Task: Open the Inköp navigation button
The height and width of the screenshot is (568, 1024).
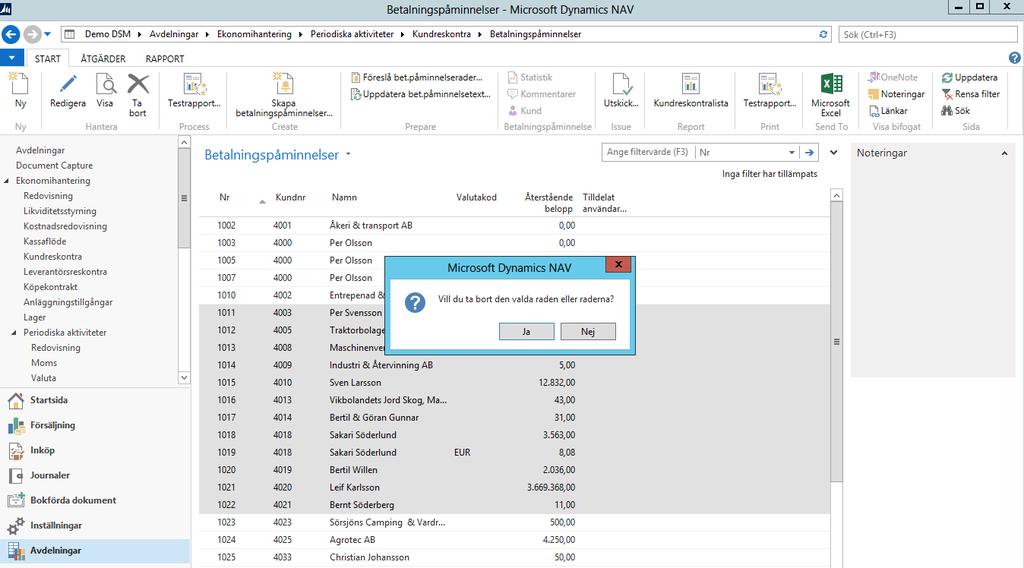Action: [x=95, y=450]
